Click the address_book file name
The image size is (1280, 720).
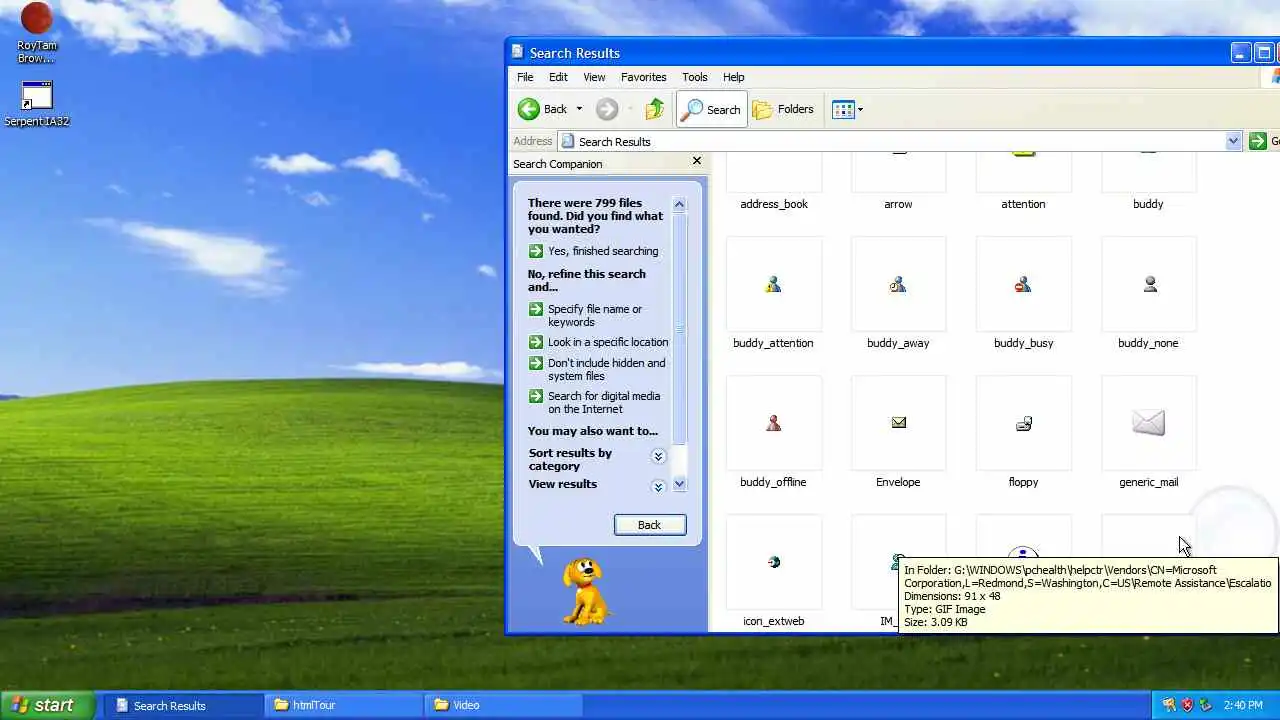pyautogui.click(x=774, y=204)
